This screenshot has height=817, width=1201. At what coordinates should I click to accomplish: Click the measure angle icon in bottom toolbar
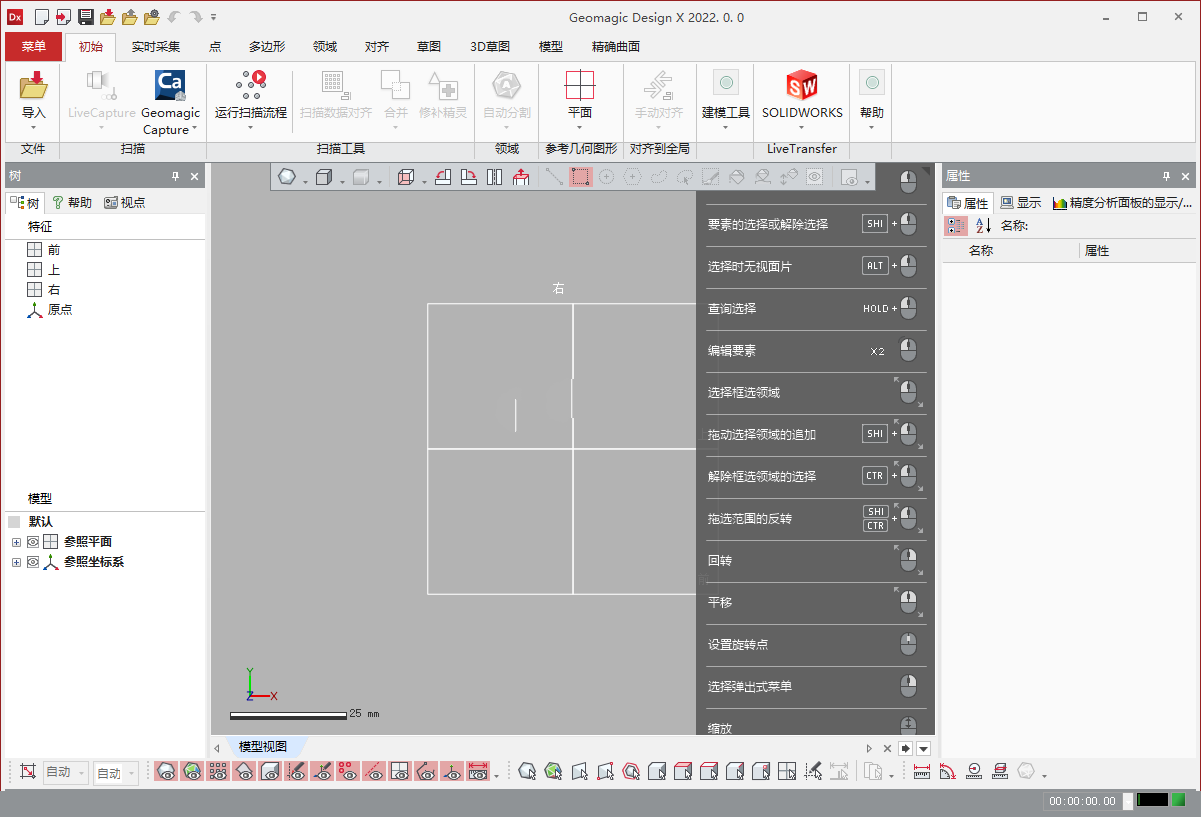tap(947, 772)
